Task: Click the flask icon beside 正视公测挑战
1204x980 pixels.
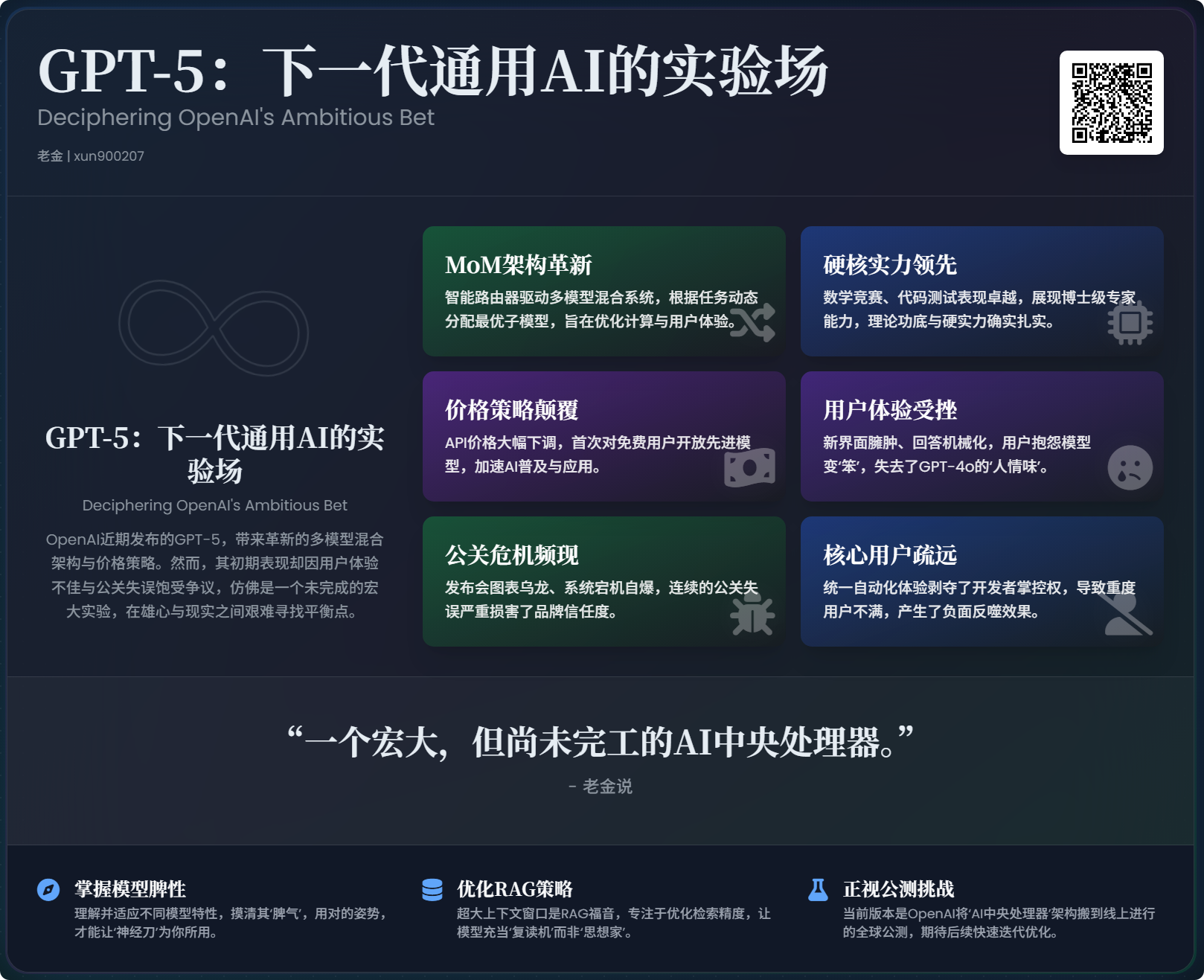Action: [x=818, y=889]
